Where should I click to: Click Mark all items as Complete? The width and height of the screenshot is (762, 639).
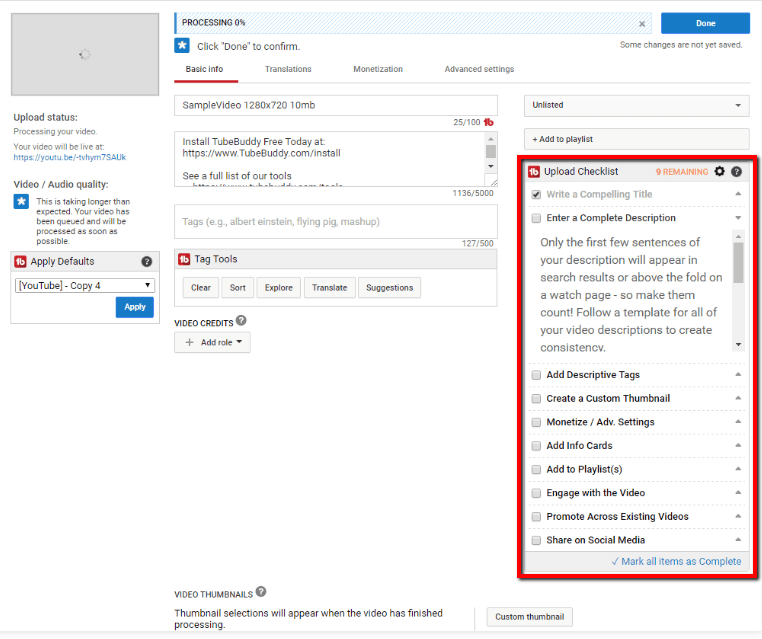click(676, 562)
